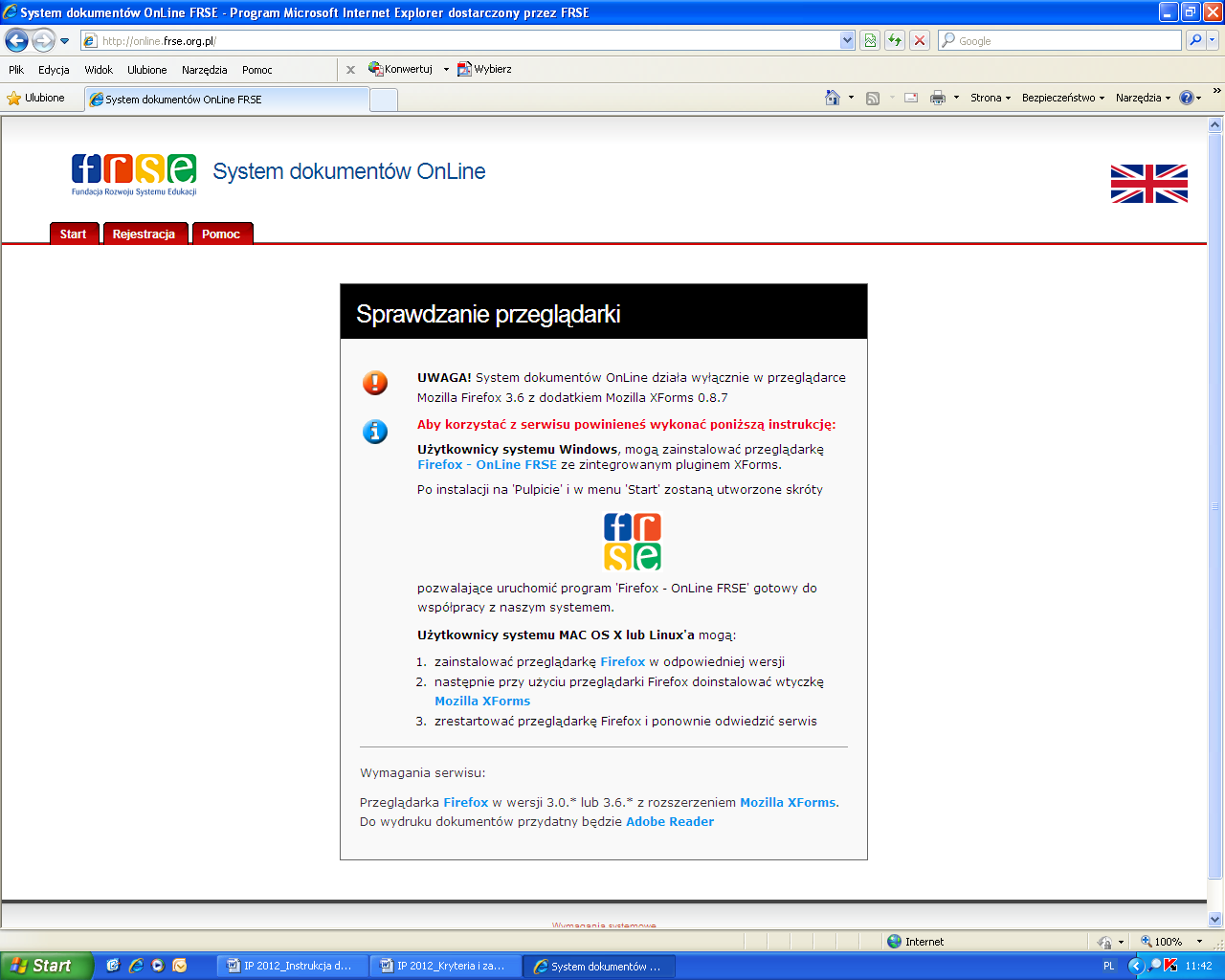
Task: Click the Home page icon
Action: [833, 98]
